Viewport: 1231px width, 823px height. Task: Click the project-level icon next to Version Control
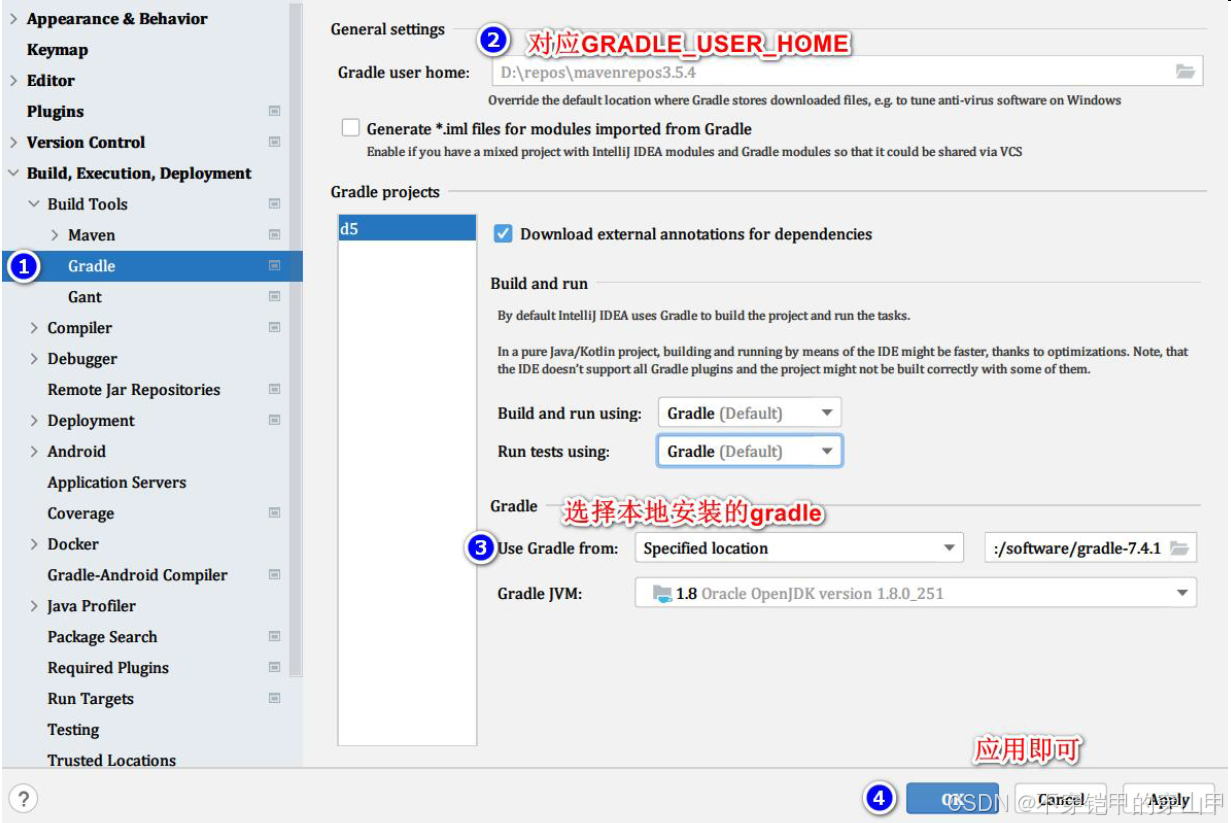pos(275,142)
